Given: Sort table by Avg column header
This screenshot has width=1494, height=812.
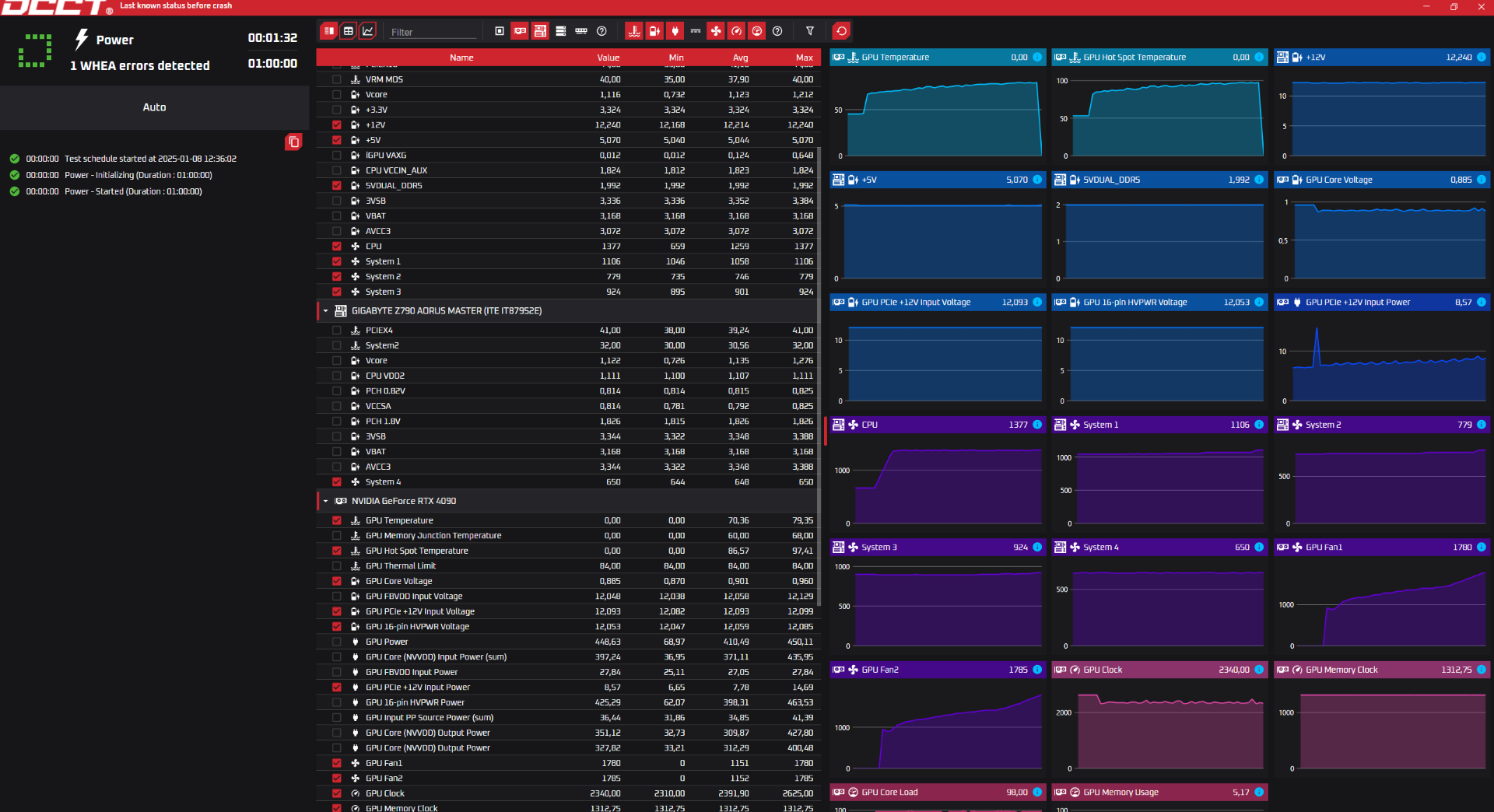Looking at the screenshot, I should click(741, 58).
